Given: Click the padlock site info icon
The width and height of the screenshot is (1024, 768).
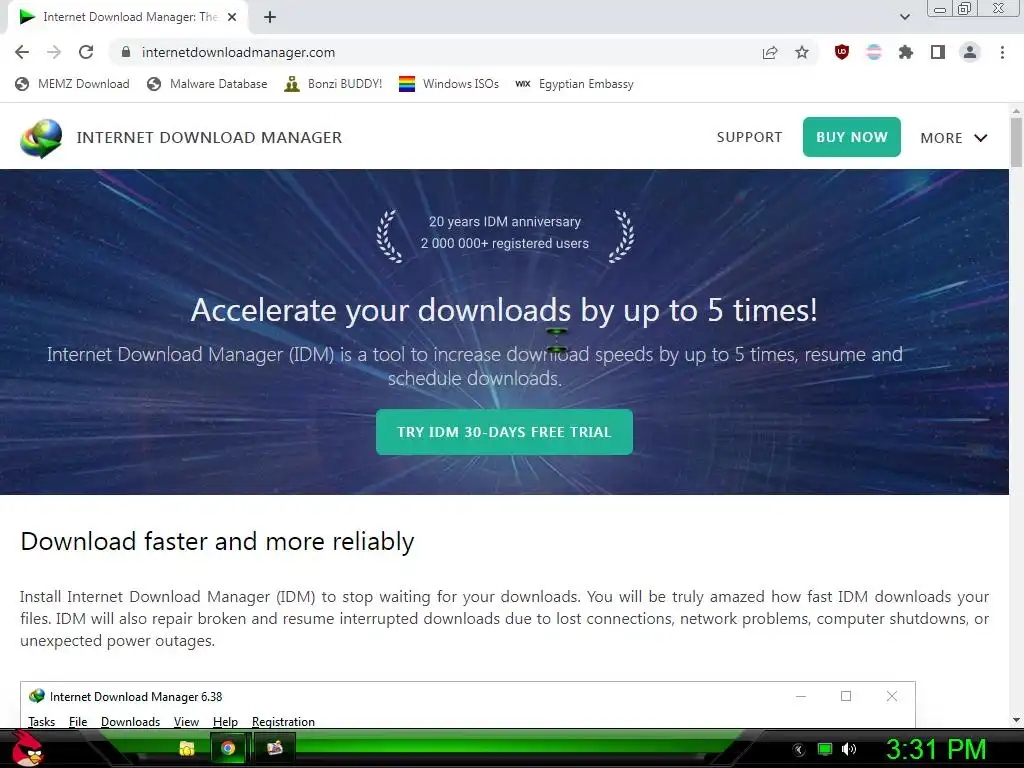Looking at the screenshot, I should 126,52.
